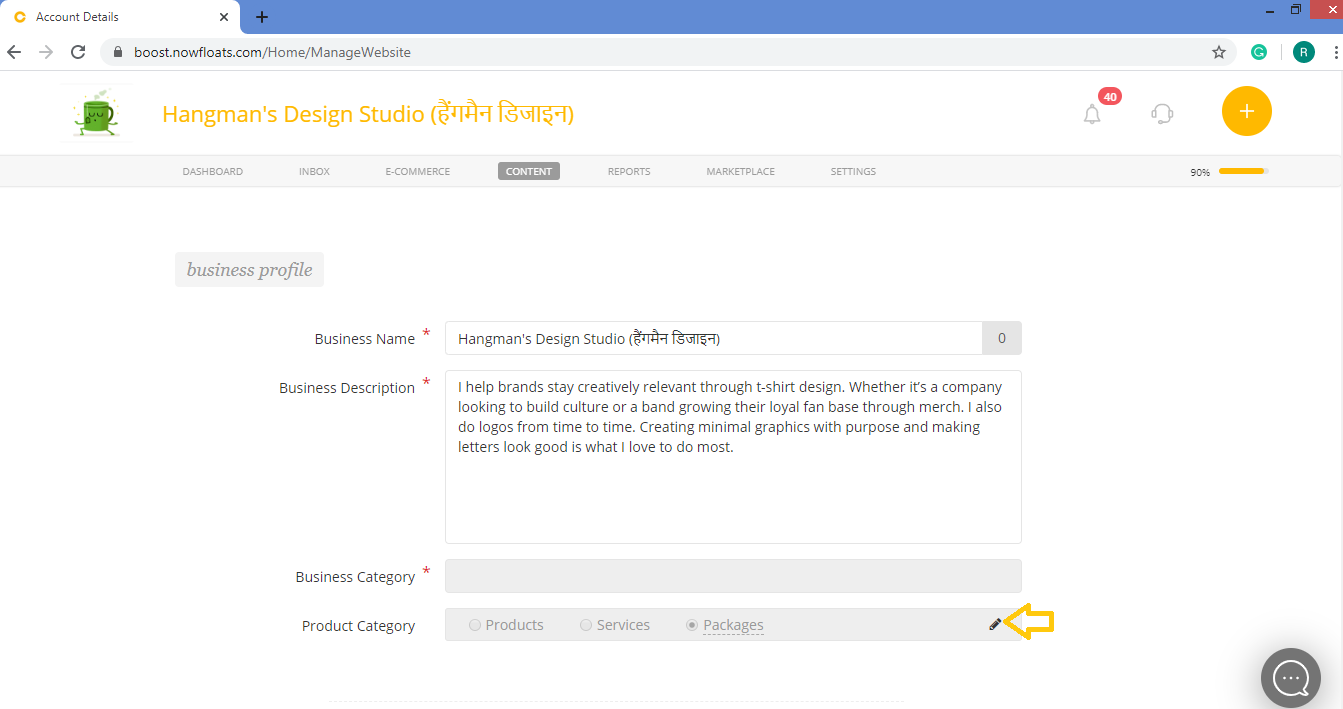Select the Products radio button
The height and width of the screenshot is (709, 1343).
475,625
